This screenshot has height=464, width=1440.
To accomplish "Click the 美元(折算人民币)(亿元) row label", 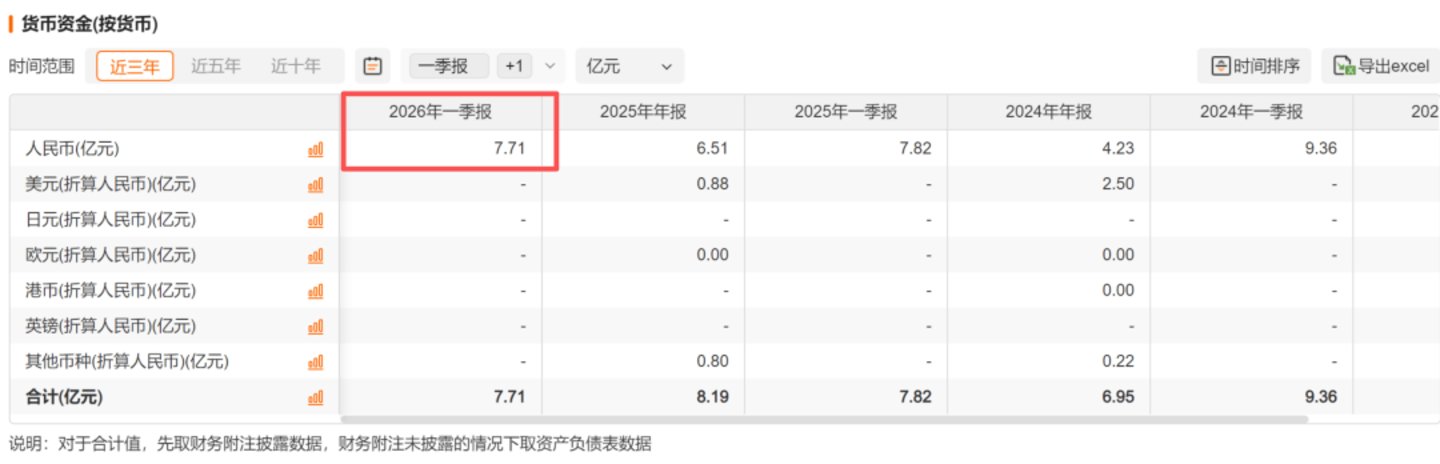I will click(x=110, y=185).
